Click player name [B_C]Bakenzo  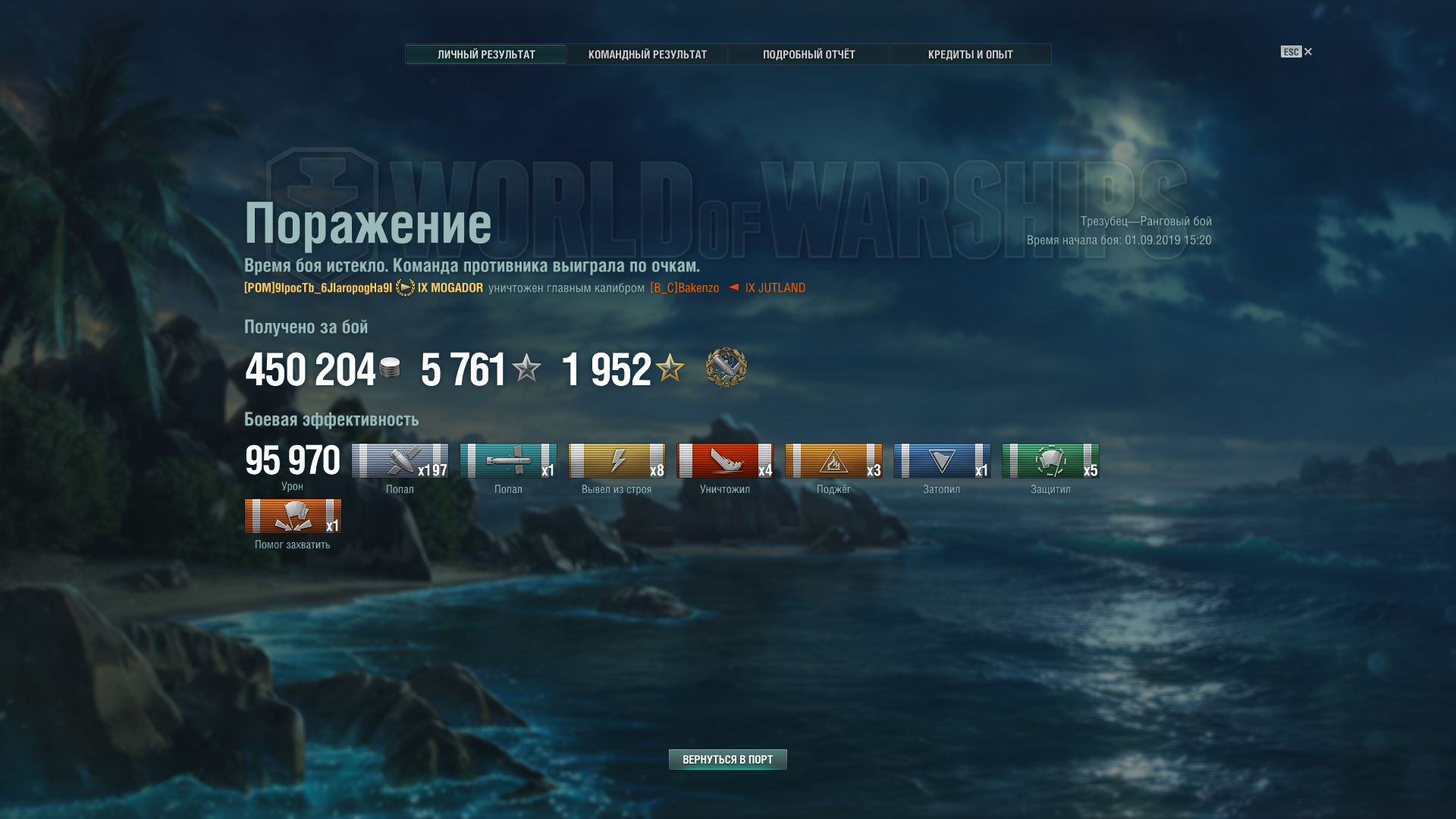685,288
